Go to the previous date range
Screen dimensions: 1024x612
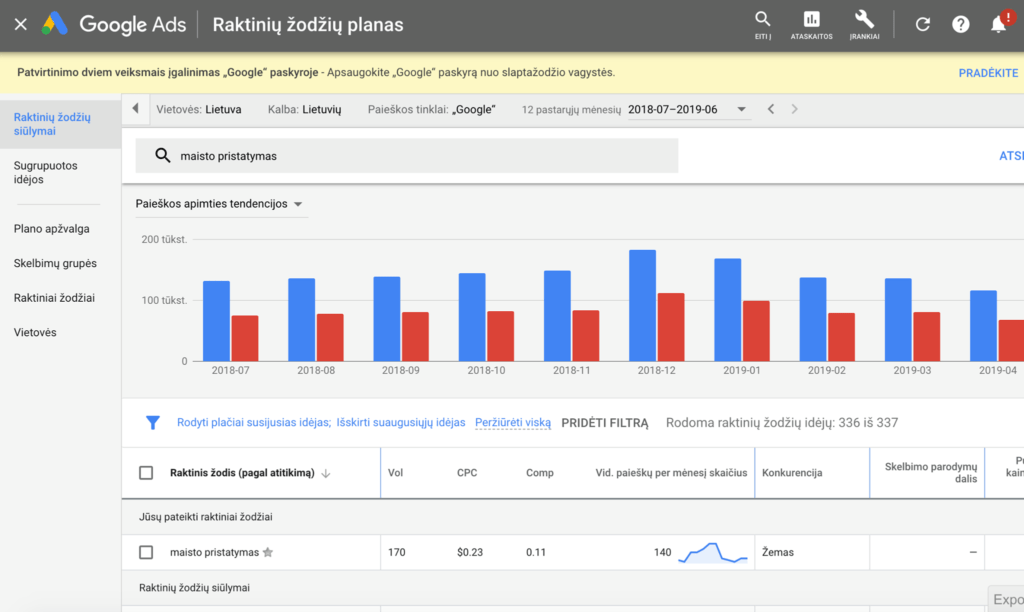click(771, 109)
